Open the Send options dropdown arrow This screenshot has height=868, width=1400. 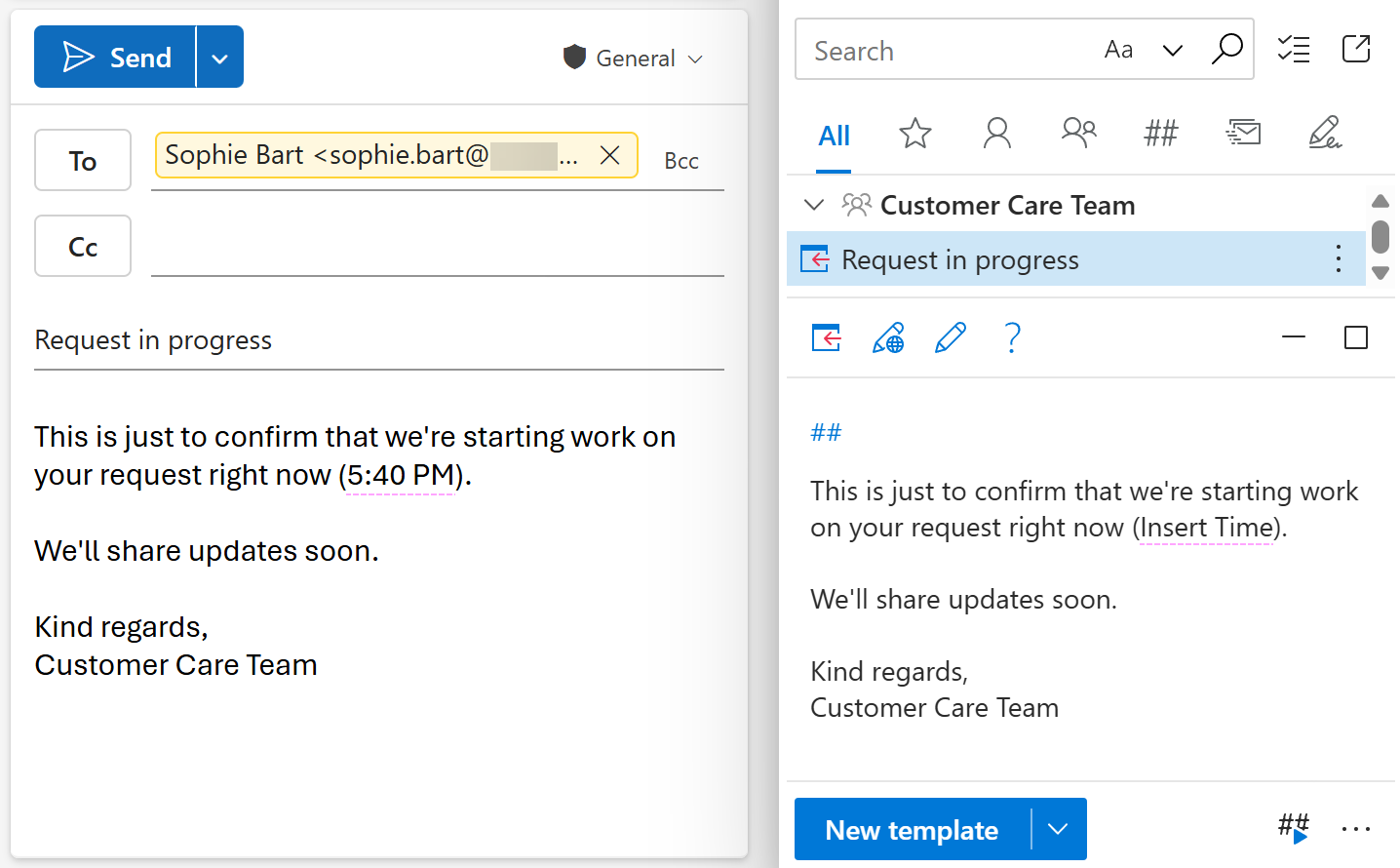(219, 57)
